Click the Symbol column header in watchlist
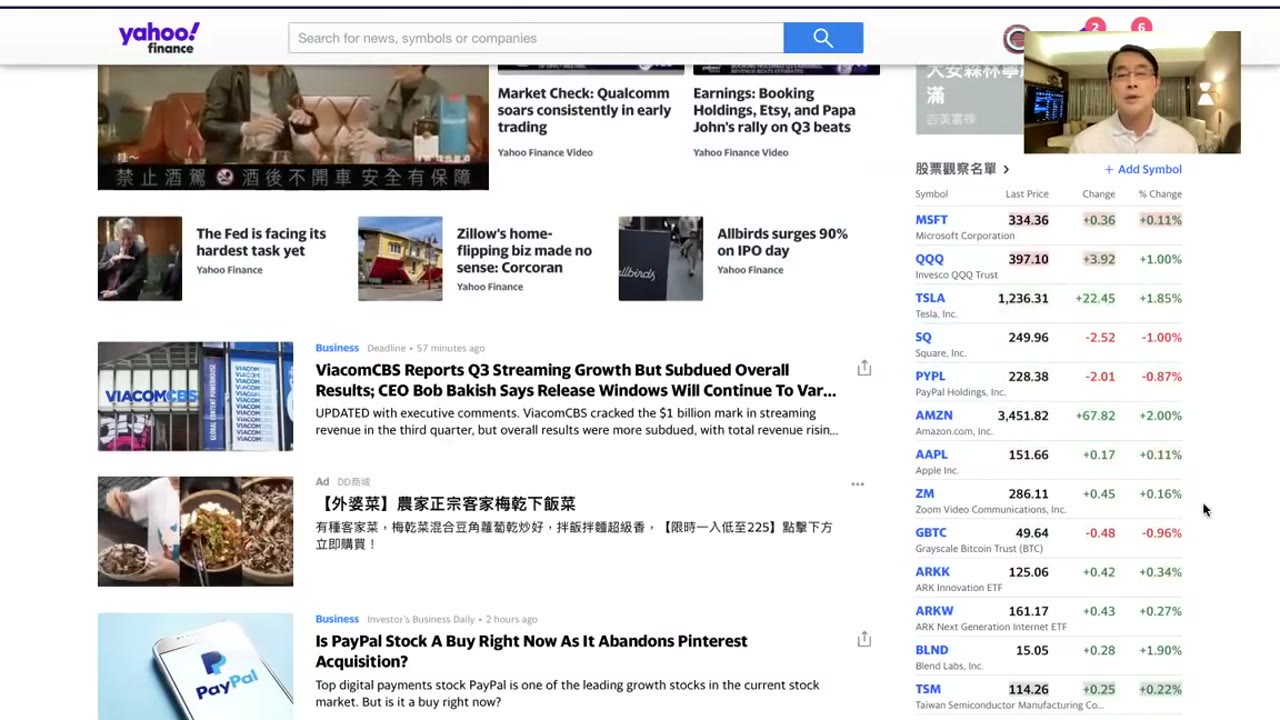1280x720 pixels. pos(931,194)
